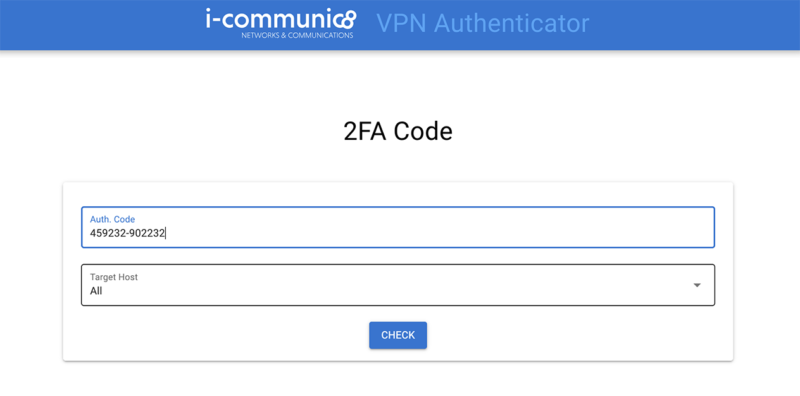Click the 'NETWORKS & COMMUNICATIONS' tagline

pyautogui.click(x=297, y=36)
